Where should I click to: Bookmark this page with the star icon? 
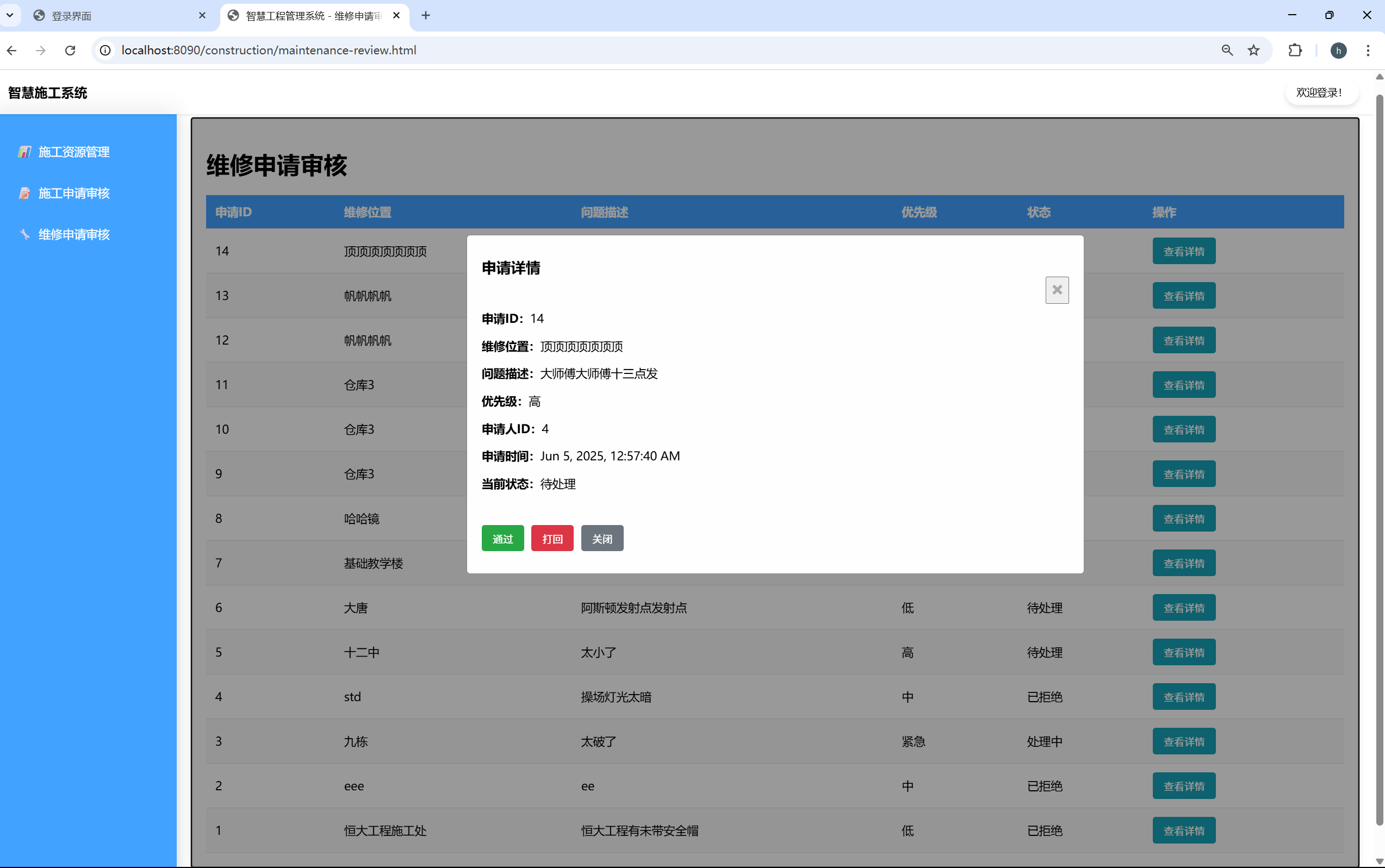[1253, 51]
